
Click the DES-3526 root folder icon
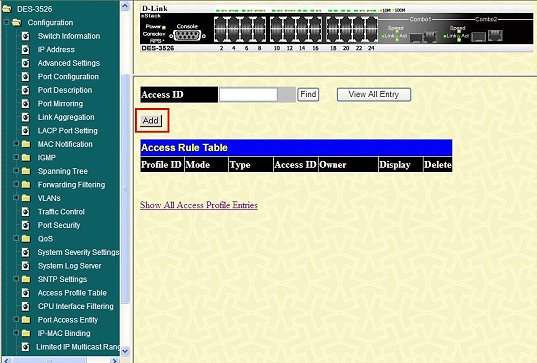pyautogui.click(x=7, y=9)
